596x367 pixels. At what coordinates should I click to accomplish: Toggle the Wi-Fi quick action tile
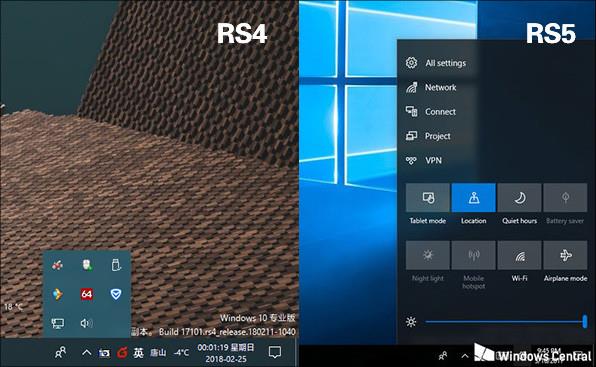(x=520, y=255)
